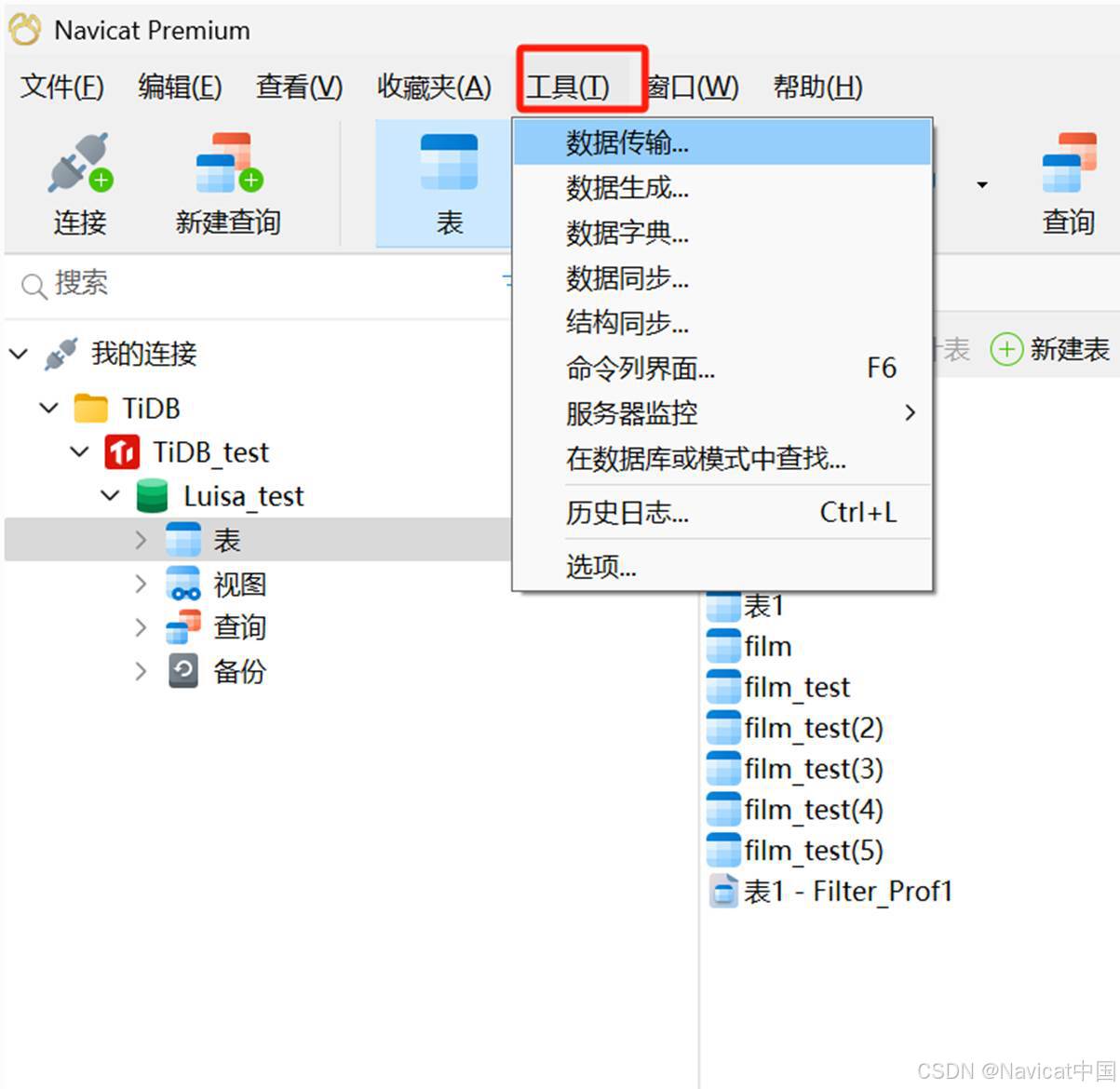Image resolution: width=1120 pixels, height=1089 pixels.
Task: Select the 表1 - Filter_Prof1 entry text
Action: click(848, 892)
